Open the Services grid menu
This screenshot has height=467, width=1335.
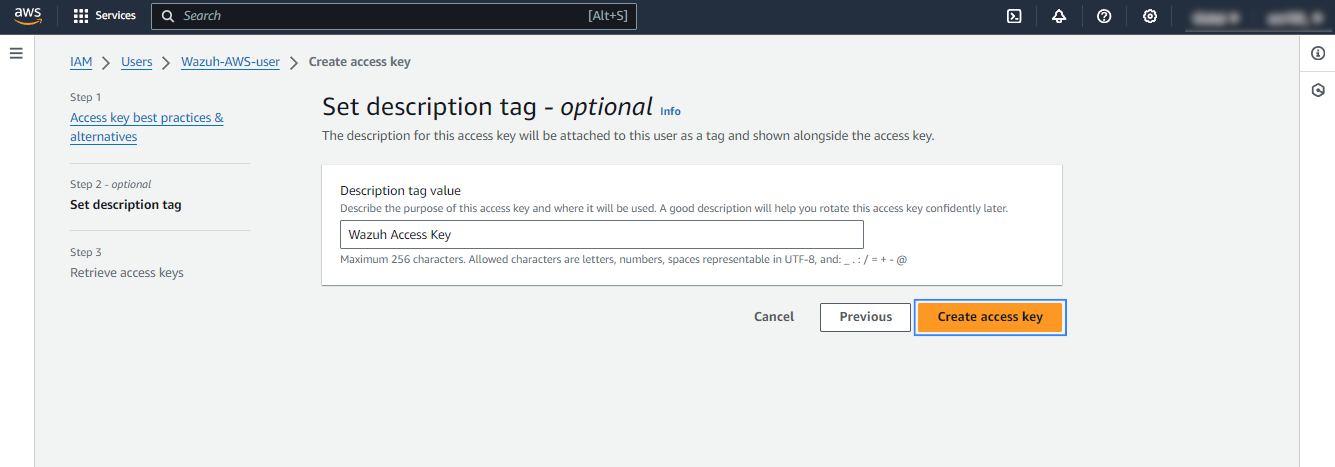click(105, 16)
